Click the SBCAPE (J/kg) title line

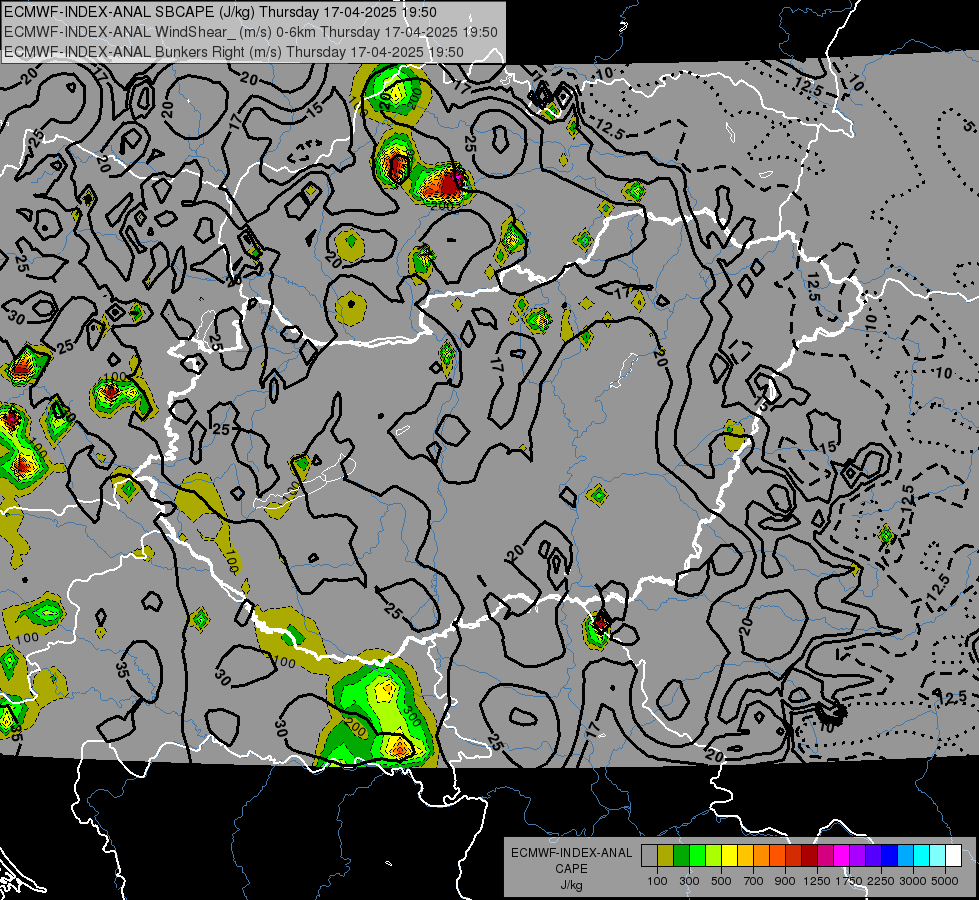(x=220, y=12)
